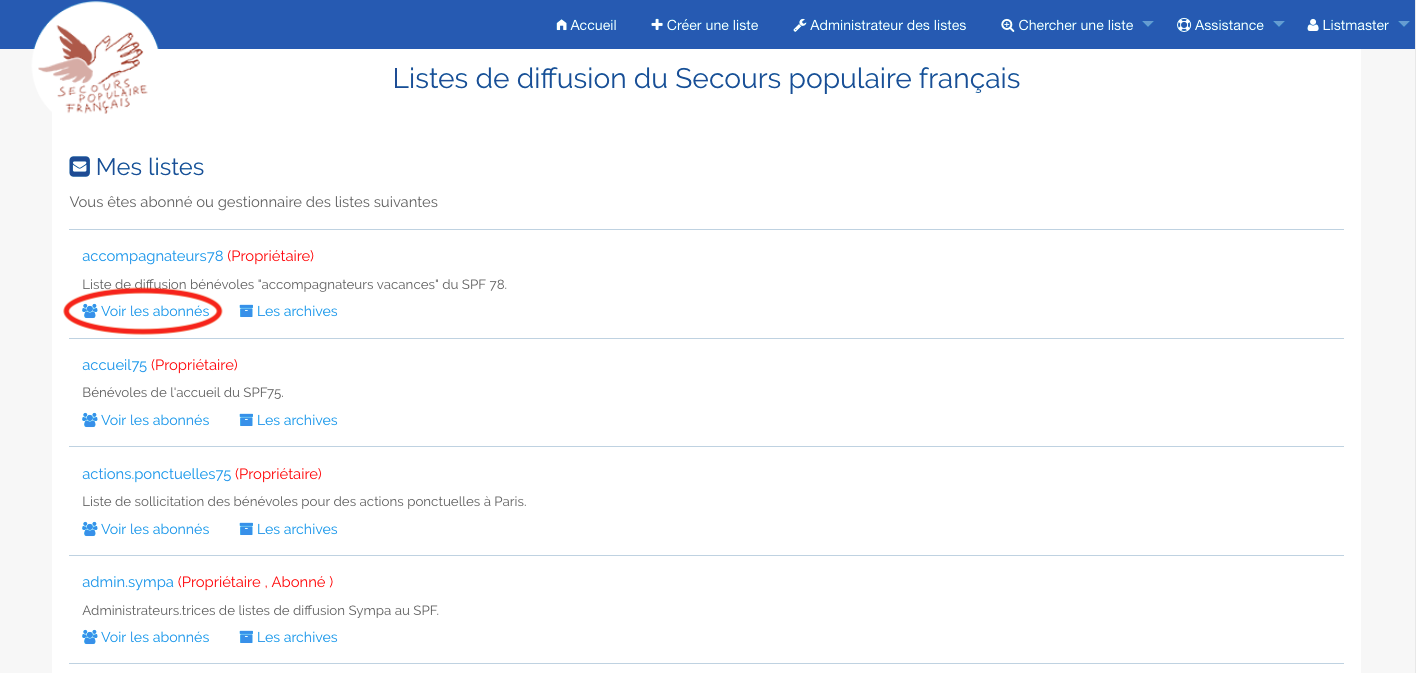Expand the Chercher une liste dropdown arrow
This screenshot has width=1416, height=673.
pos(1147,24)
